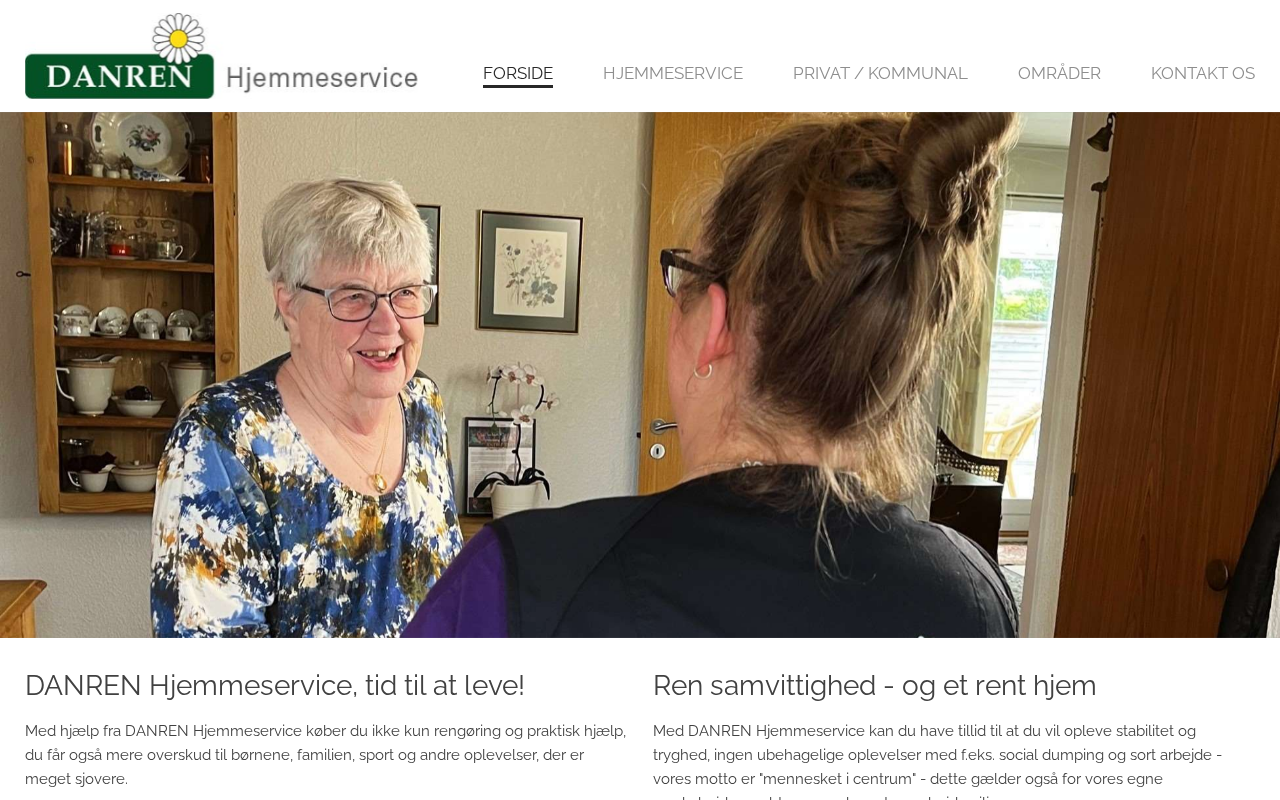Click the paragraph starting 'Med DANREN Hjemmeservice kan'

pyautogui.click(x=940, y=760)
